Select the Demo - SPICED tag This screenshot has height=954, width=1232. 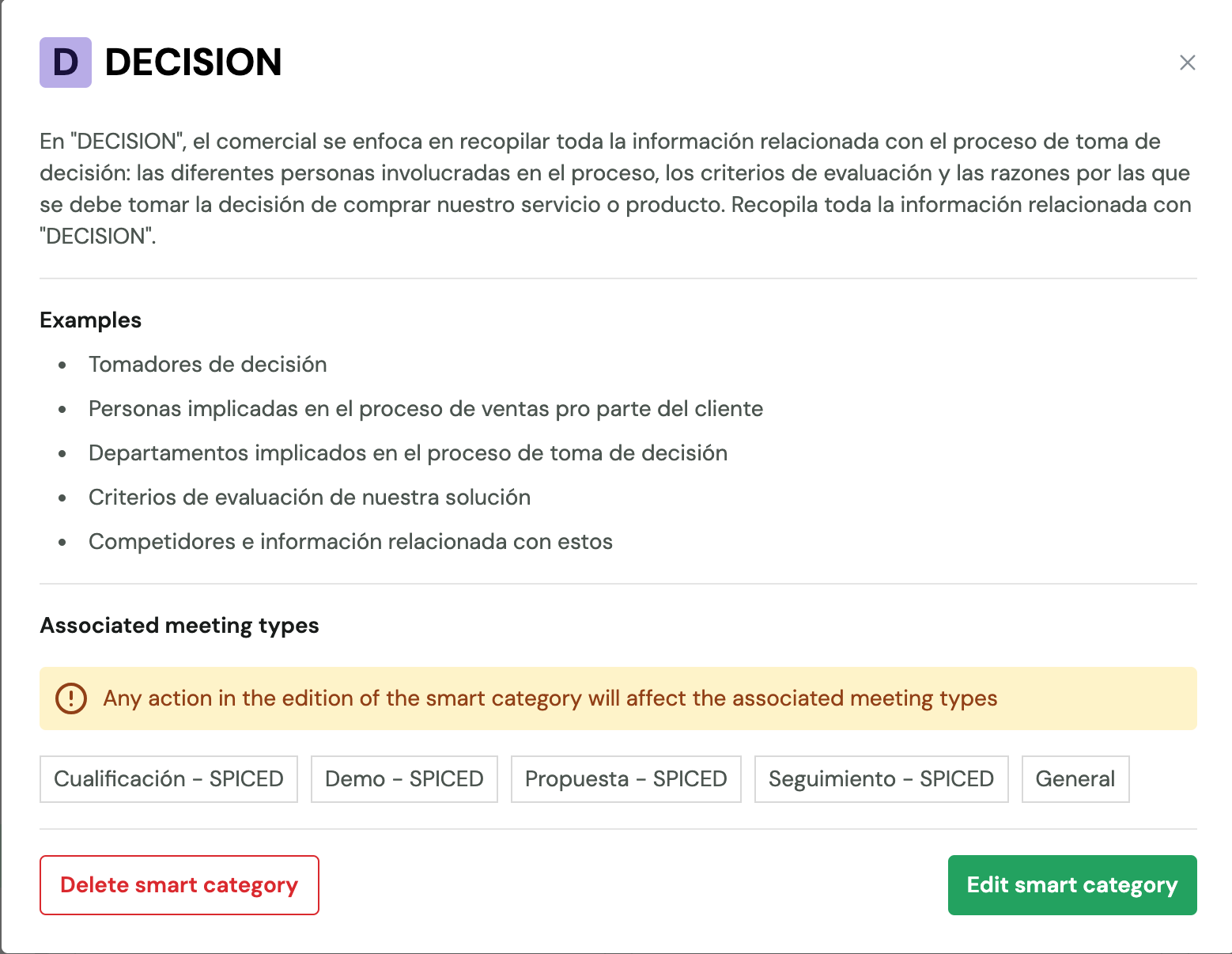[404, 779]
